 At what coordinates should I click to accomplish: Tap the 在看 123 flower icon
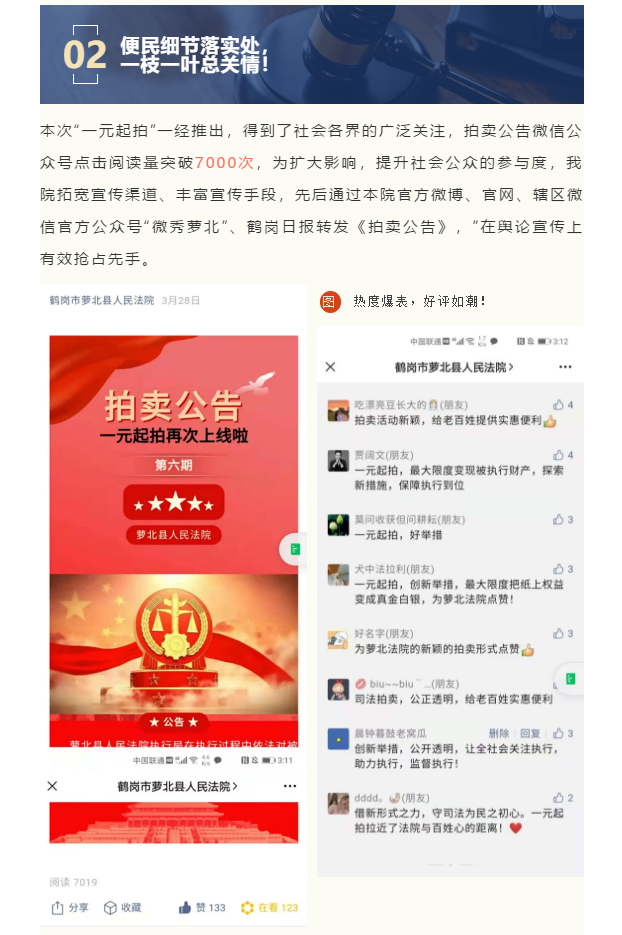247,908
